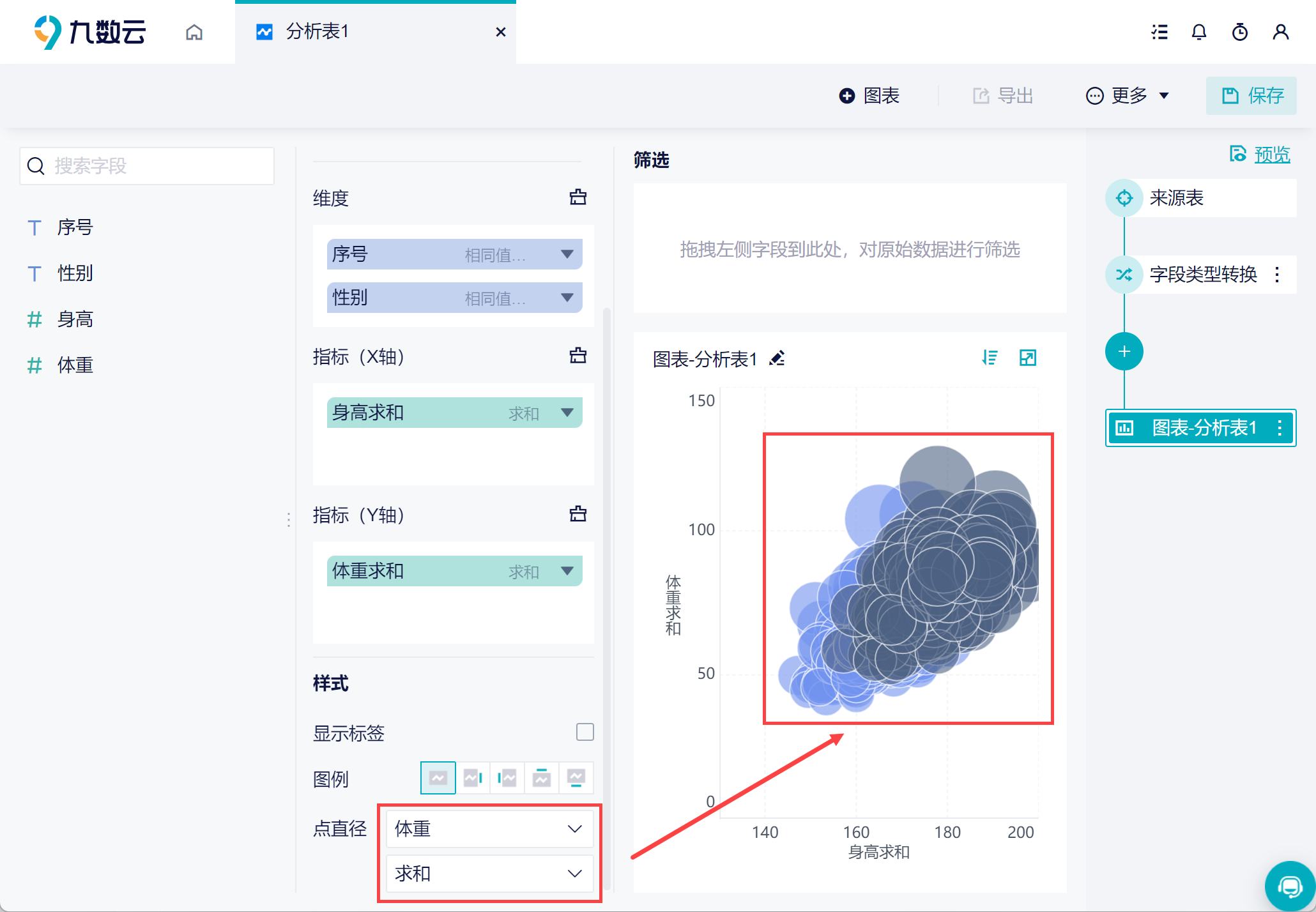Click the 预览 link
This screenshot has height=912, width=1316.
click(1271, 155)
